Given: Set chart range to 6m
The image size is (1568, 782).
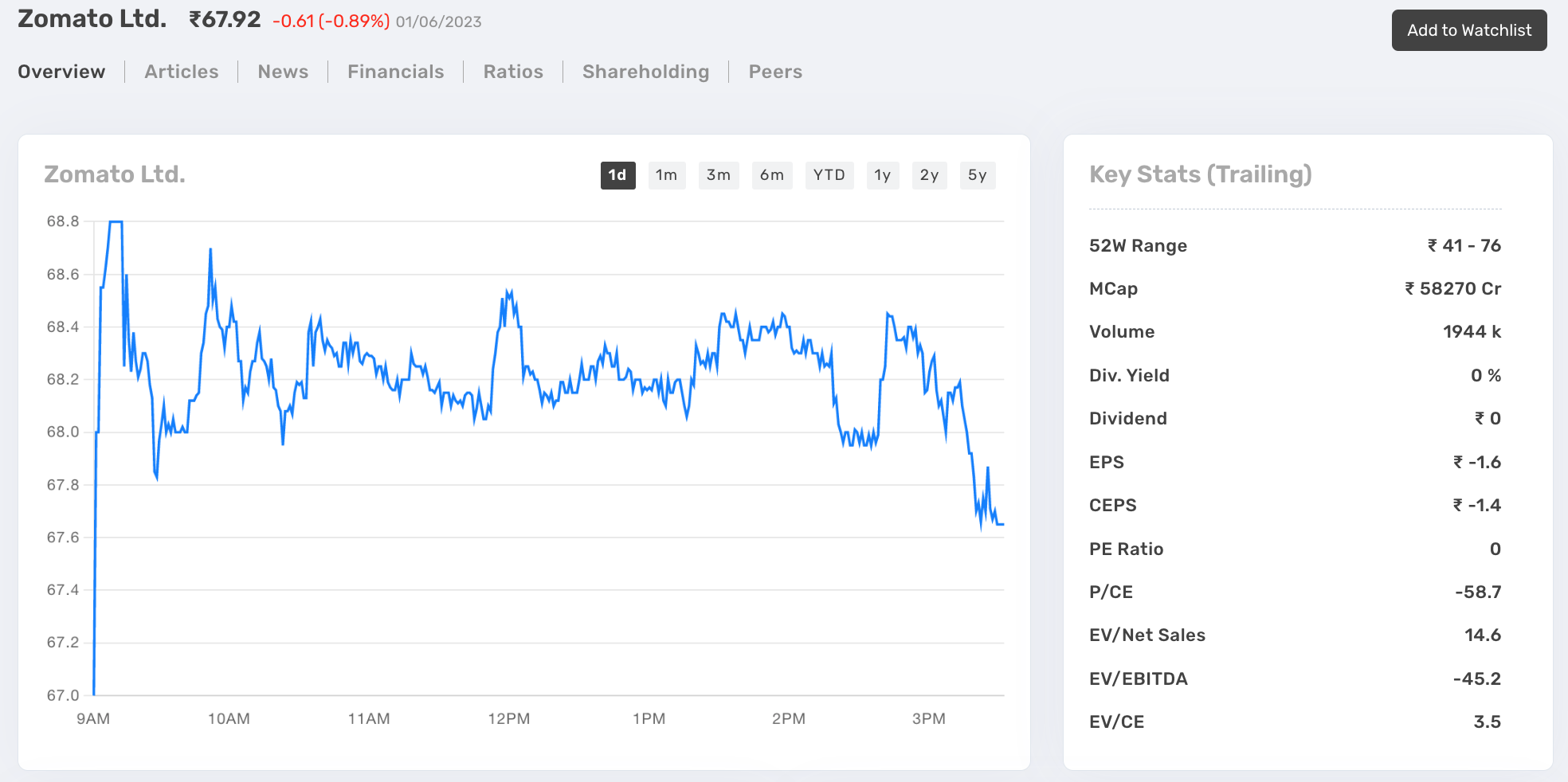Looking at the screenshot, I should point(772,175).
